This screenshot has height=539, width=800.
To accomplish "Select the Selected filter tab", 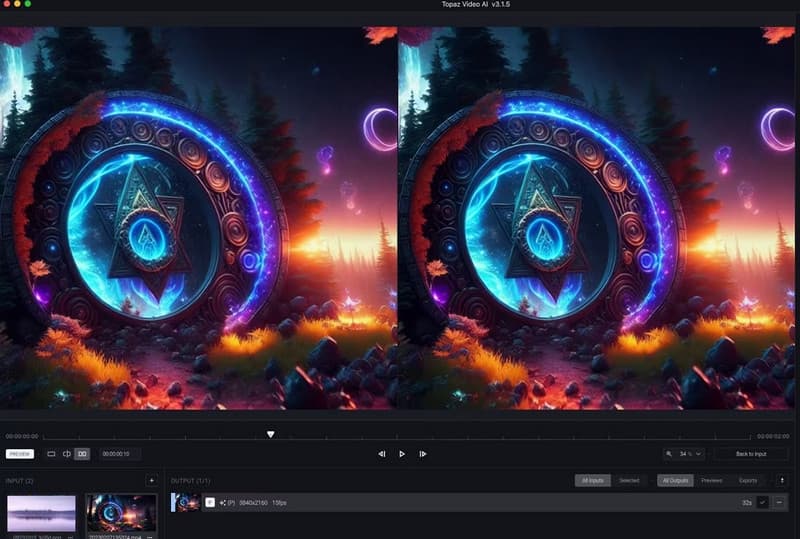I will 629,481.
